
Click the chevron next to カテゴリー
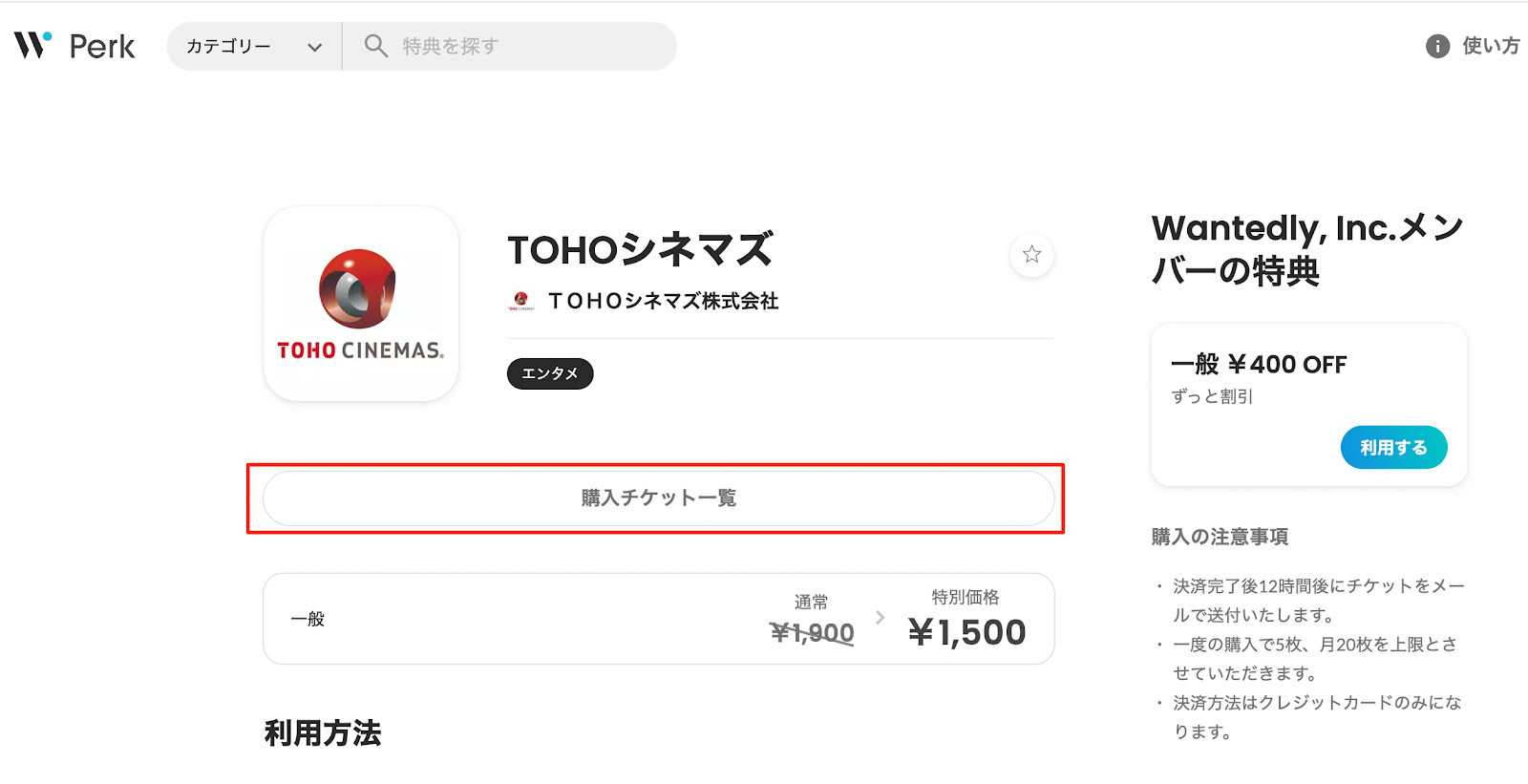[x=314, y=47]
